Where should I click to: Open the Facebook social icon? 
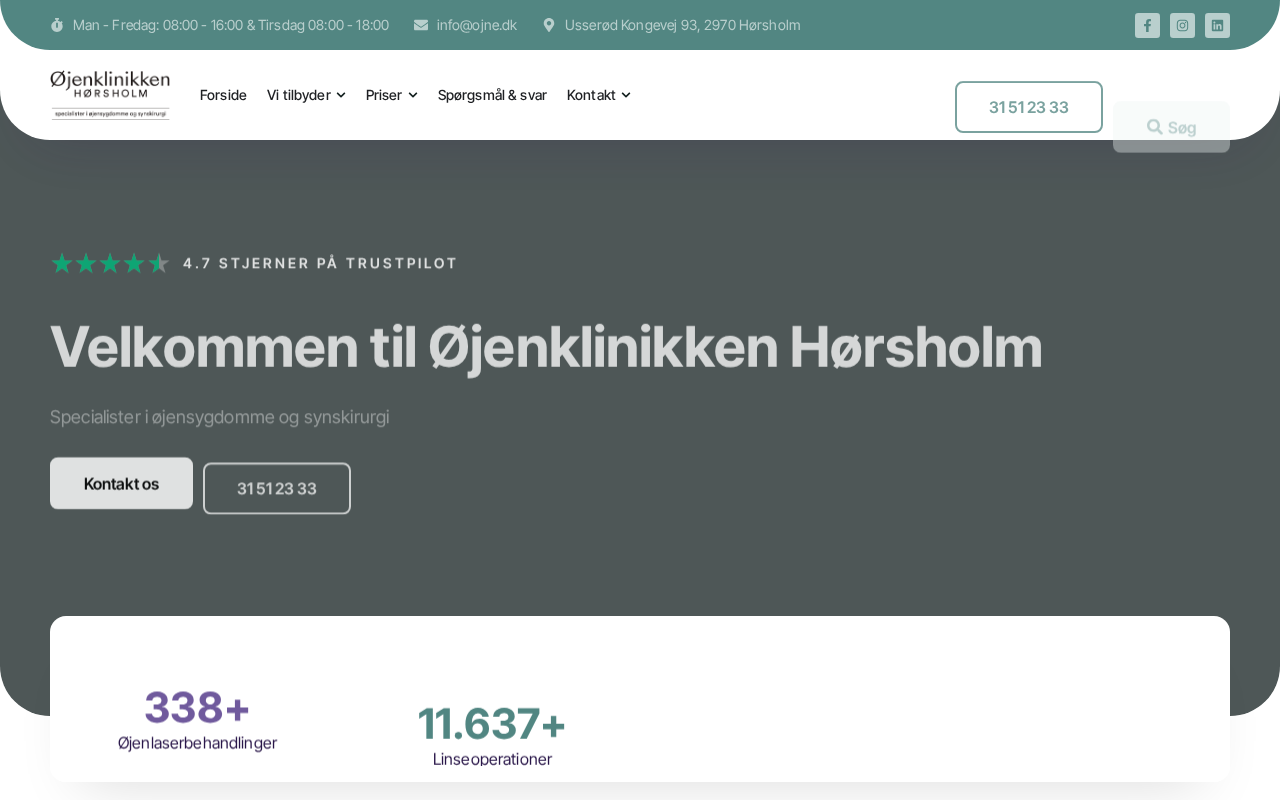click(x=1147, y=25)
